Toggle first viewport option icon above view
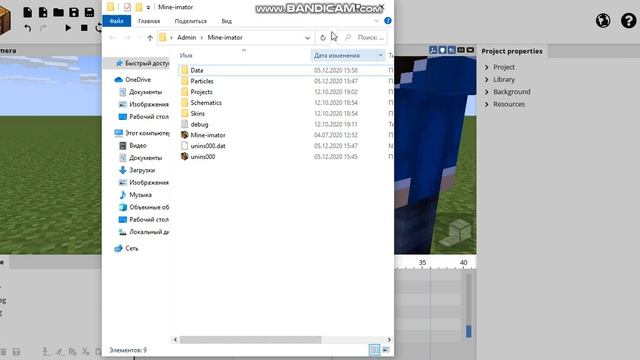The height and width of the screenshot is (360, 640). (433, 50)
